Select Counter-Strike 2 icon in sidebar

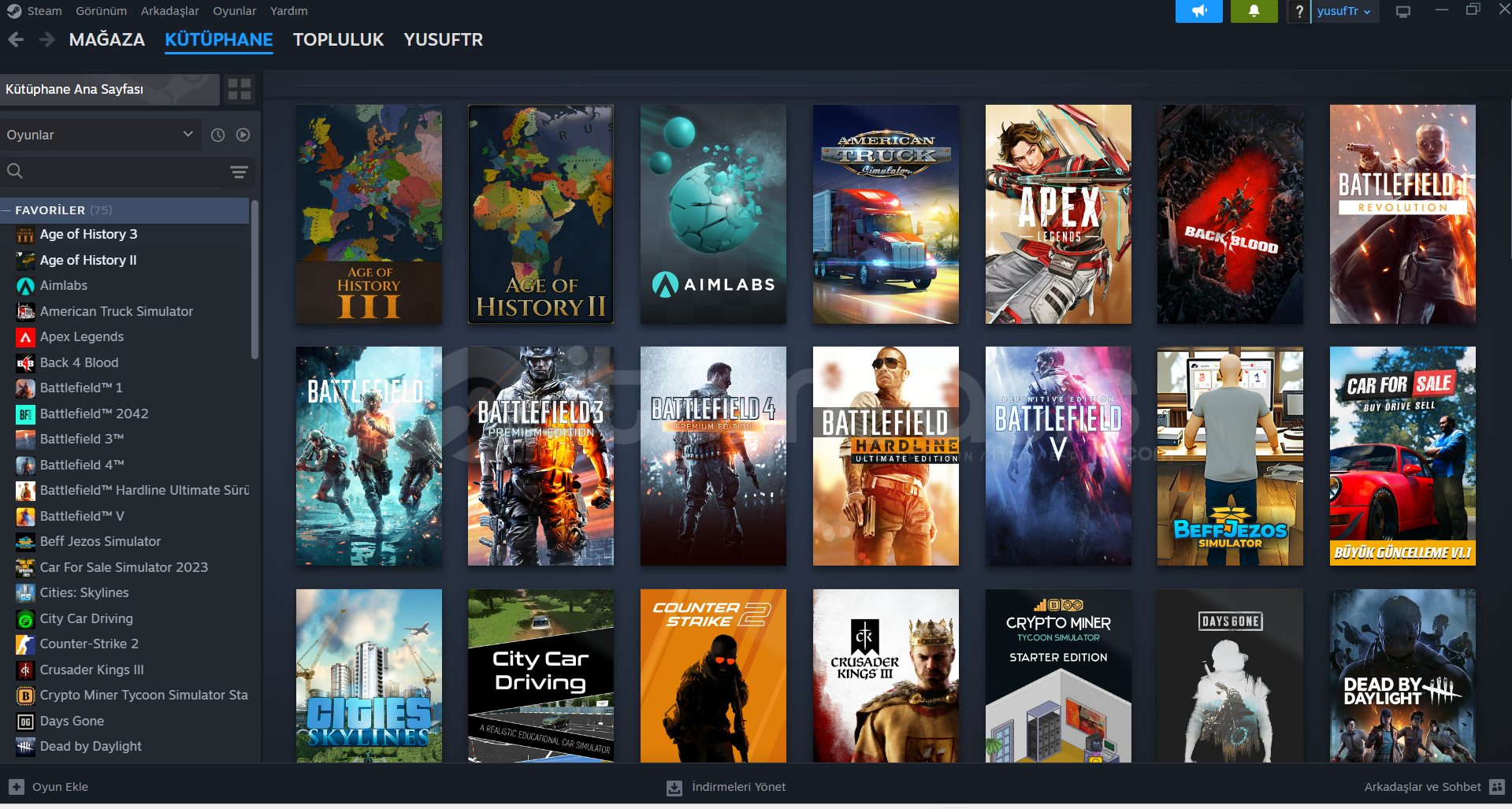pyautogui.click(x=26, y=644)
